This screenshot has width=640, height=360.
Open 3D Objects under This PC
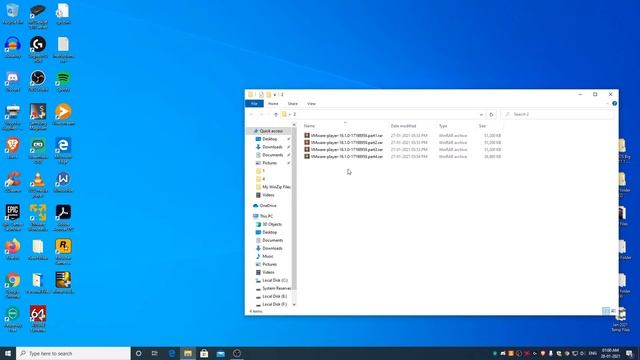click(269, 224)
